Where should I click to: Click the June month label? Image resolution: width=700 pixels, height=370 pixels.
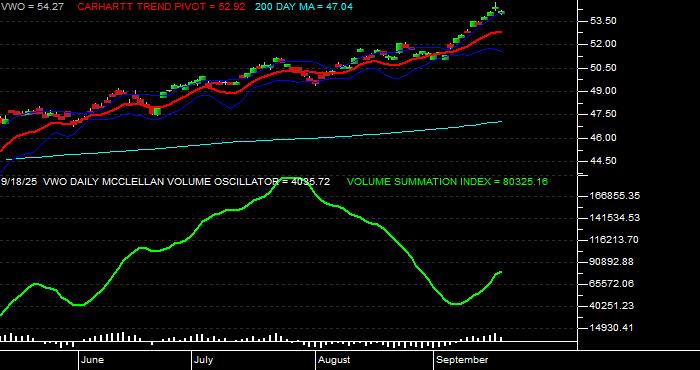coord(93,360)
